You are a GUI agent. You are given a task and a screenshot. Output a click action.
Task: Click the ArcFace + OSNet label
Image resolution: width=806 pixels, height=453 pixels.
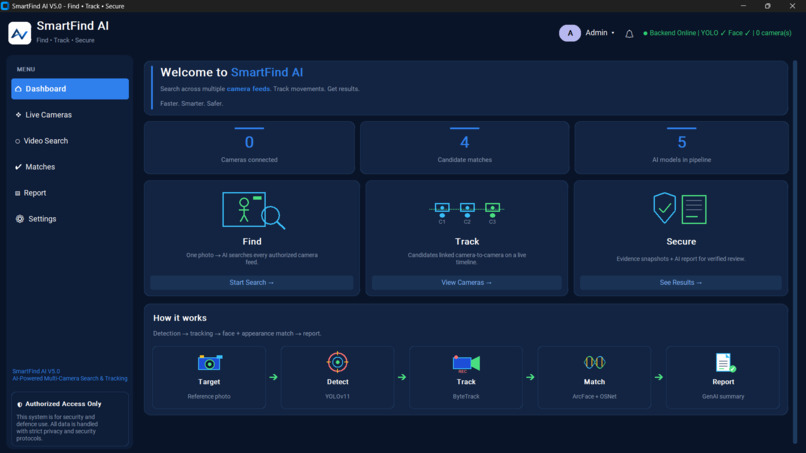(x=594, y=396)
